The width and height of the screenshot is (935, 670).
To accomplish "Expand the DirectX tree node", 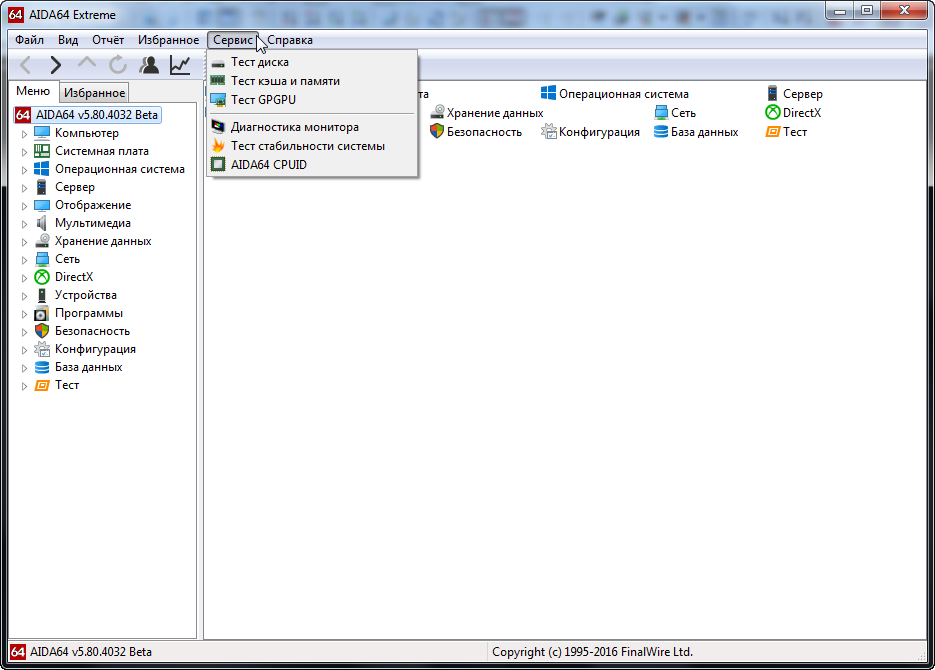I will pyautogui.click(x=24, y=278).
